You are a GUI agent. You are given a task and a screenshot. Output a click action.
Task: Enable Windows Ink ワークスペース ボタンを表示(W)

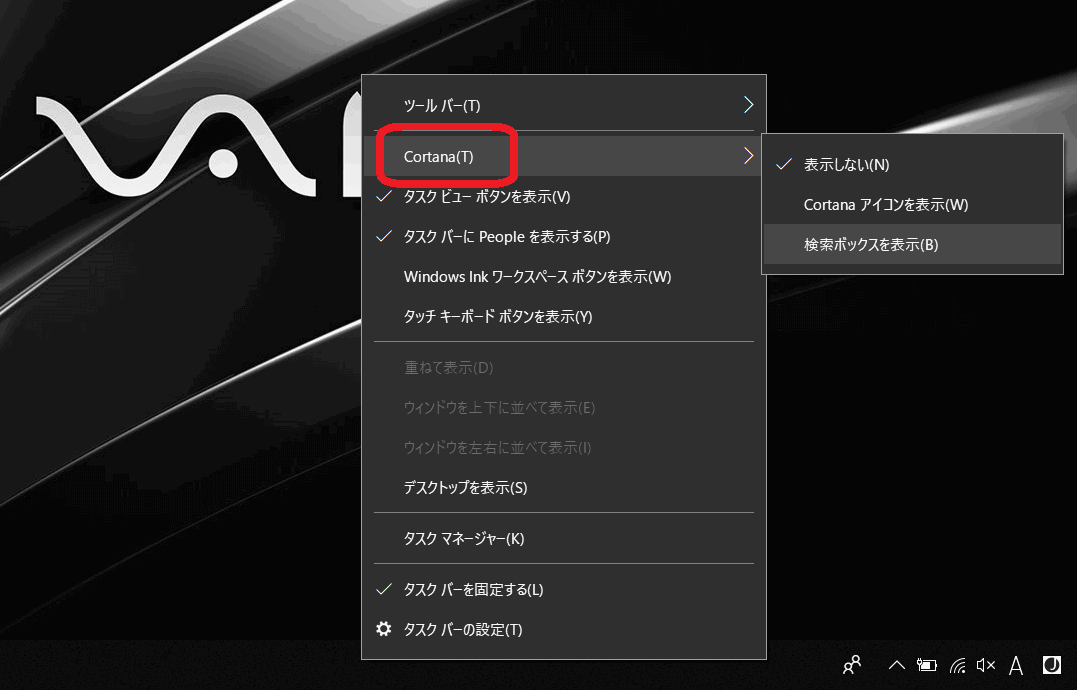564,277
